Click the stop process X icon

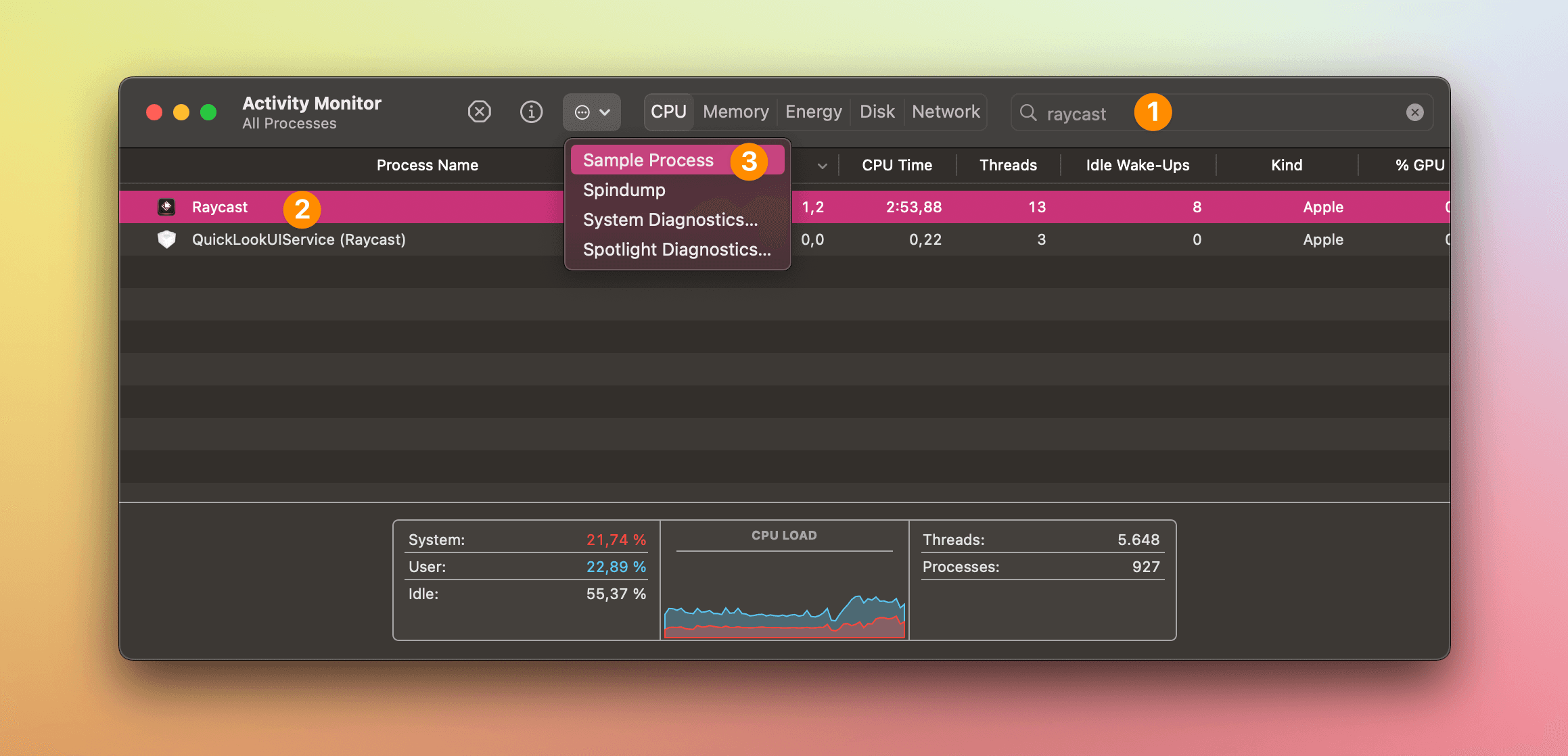pyautogui.click(x=479, y=112)
